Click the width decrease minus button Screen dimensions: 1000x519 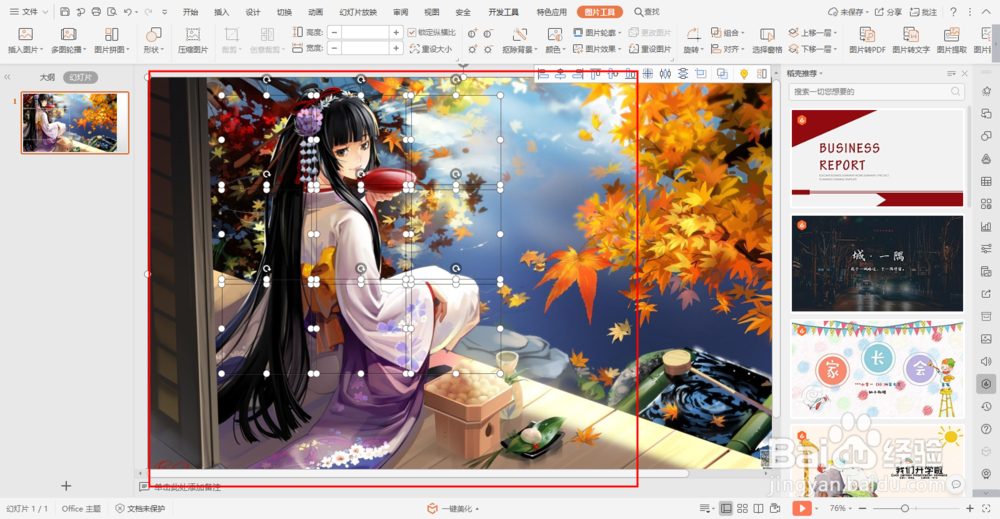pos(334,48)
